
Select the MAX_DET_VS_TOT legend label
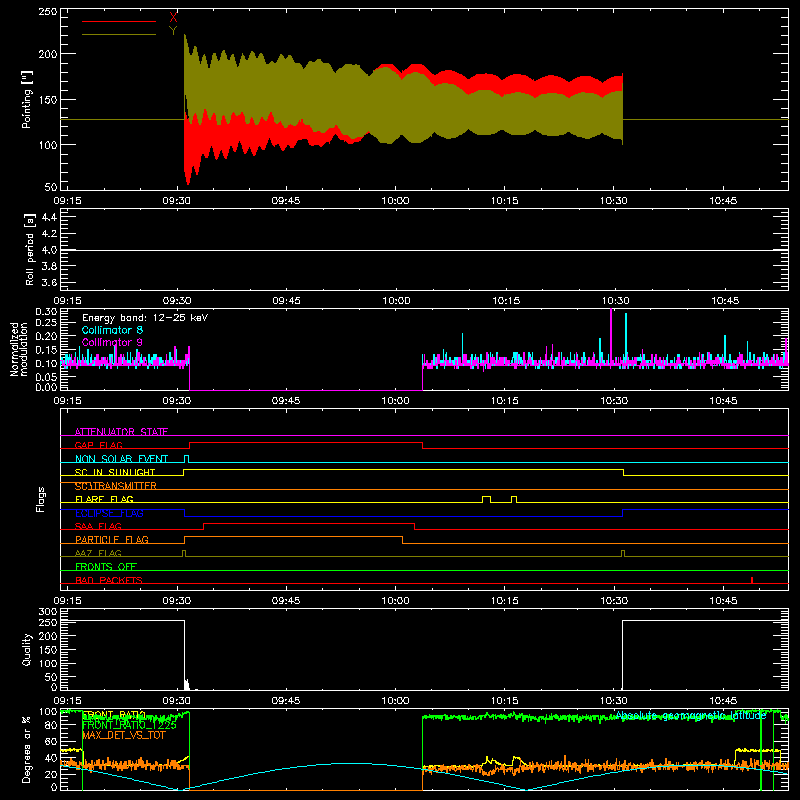click(x=124, y=735)
